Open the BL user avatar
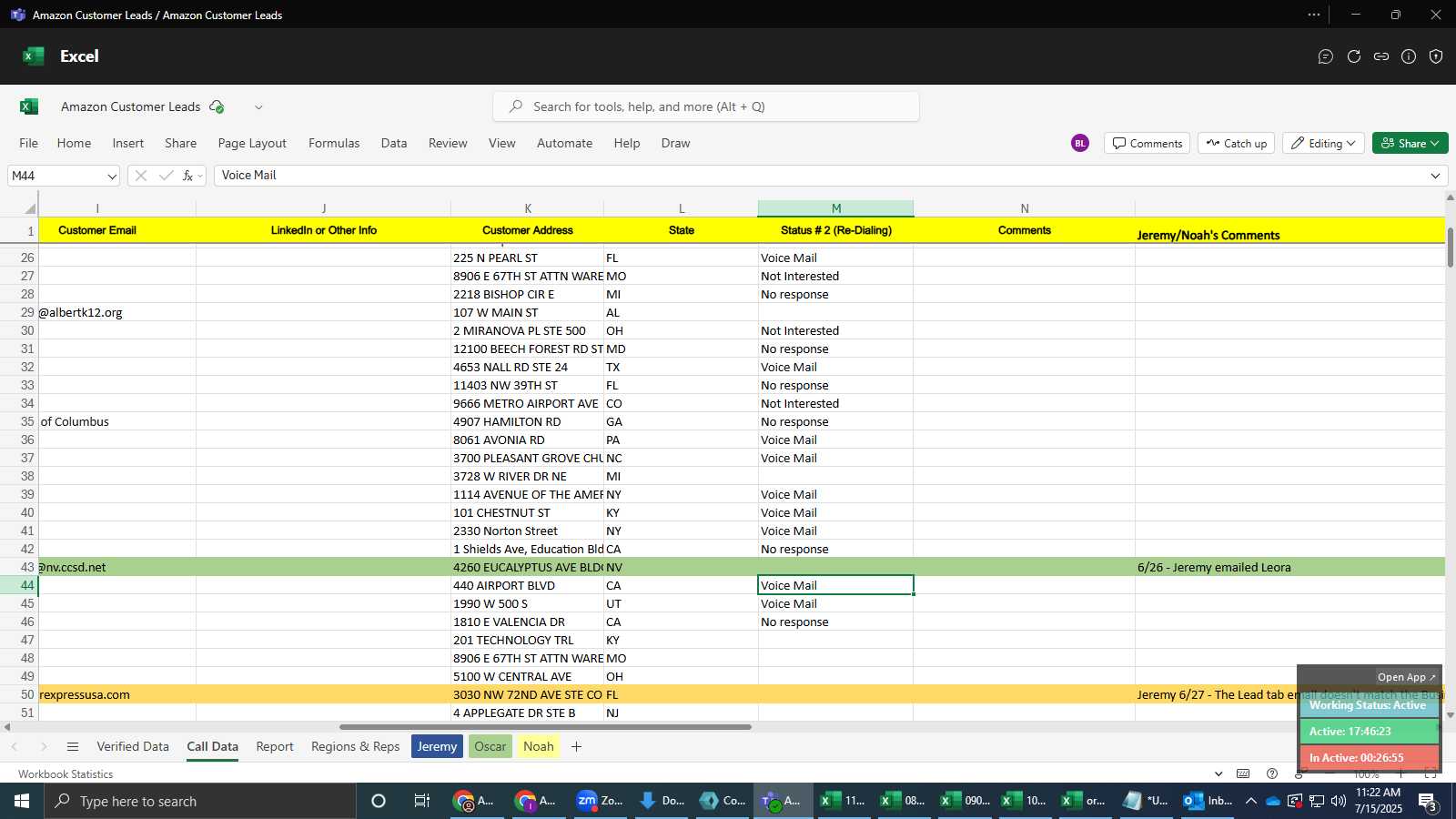Screen dimensions: 1456x819 pyautogui.click(x=1080, y=143)
